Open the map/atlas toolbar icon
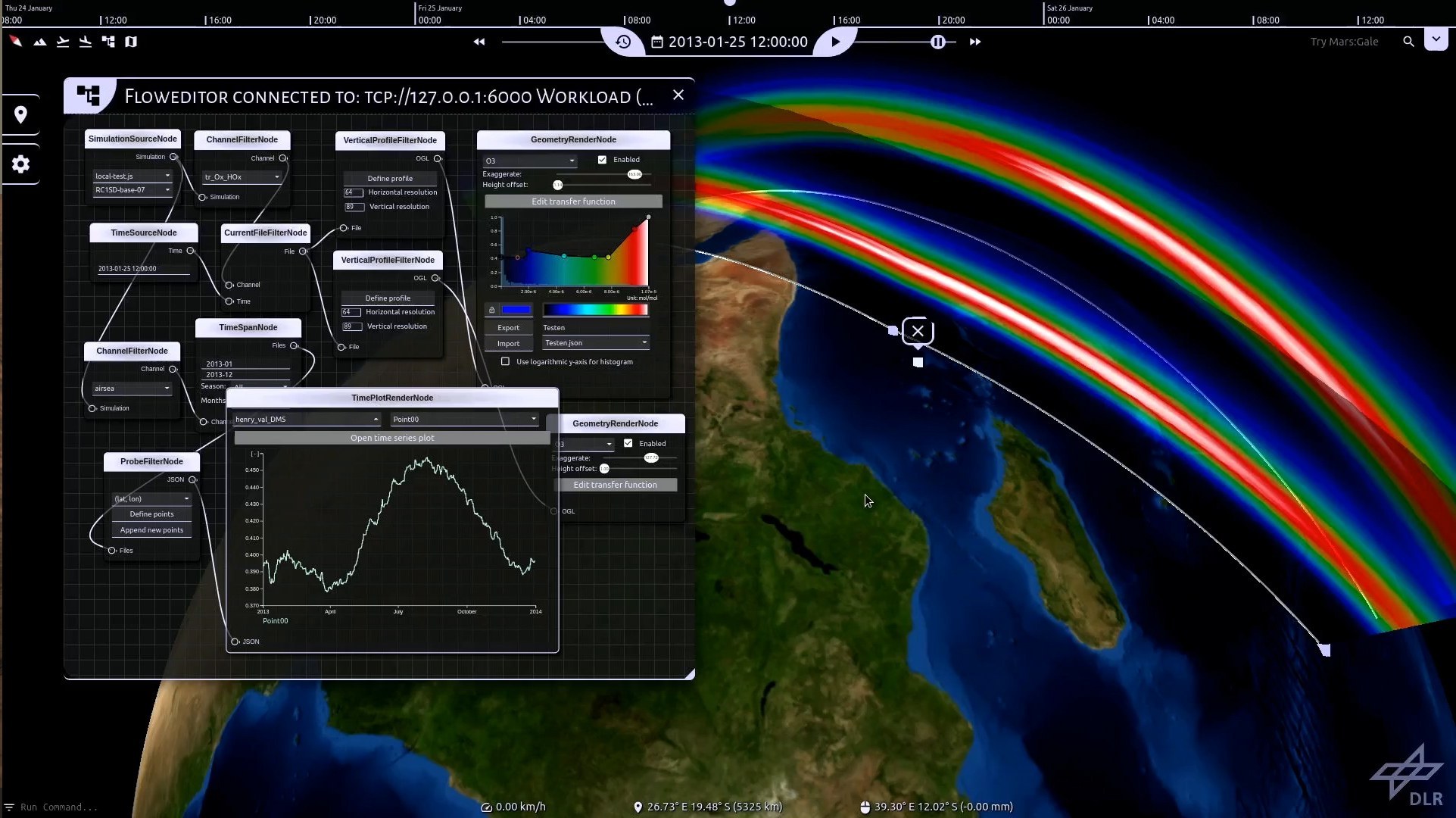This screenshot has width=1456, height=818. click(x=131, y=42)
